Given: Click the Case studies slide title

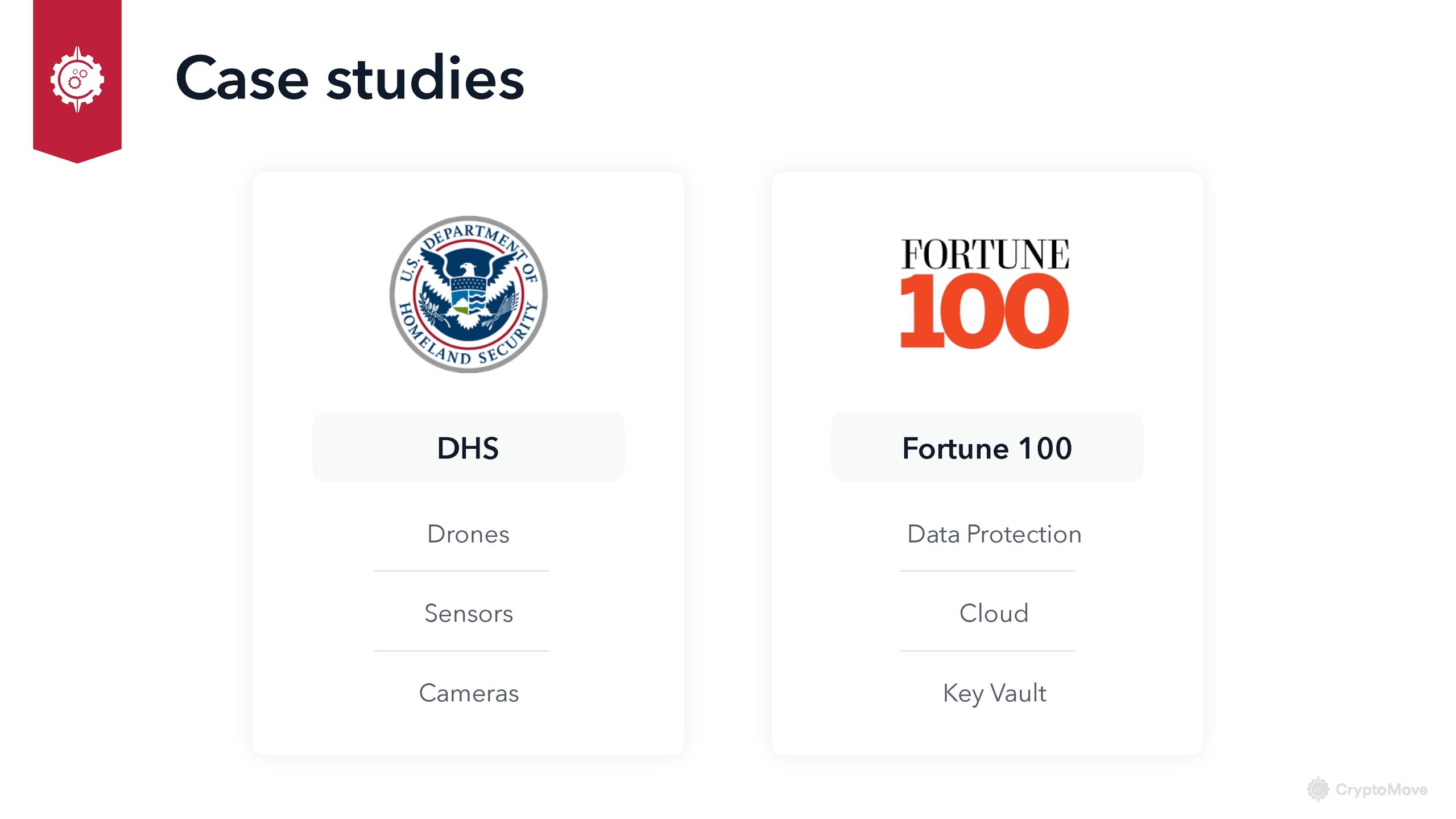Looking at the screenshot, I should click(x=349, y=78).
